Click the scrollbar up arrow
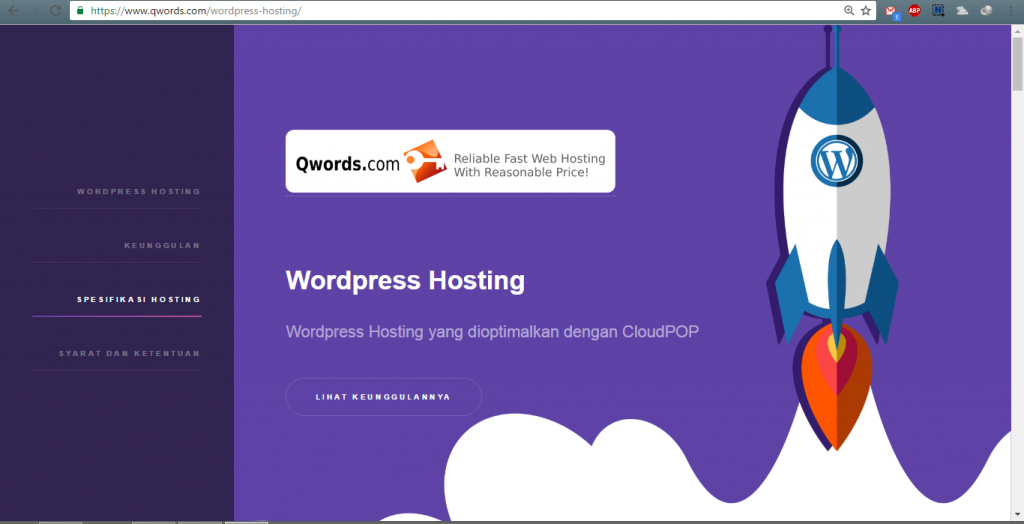 1017,30
